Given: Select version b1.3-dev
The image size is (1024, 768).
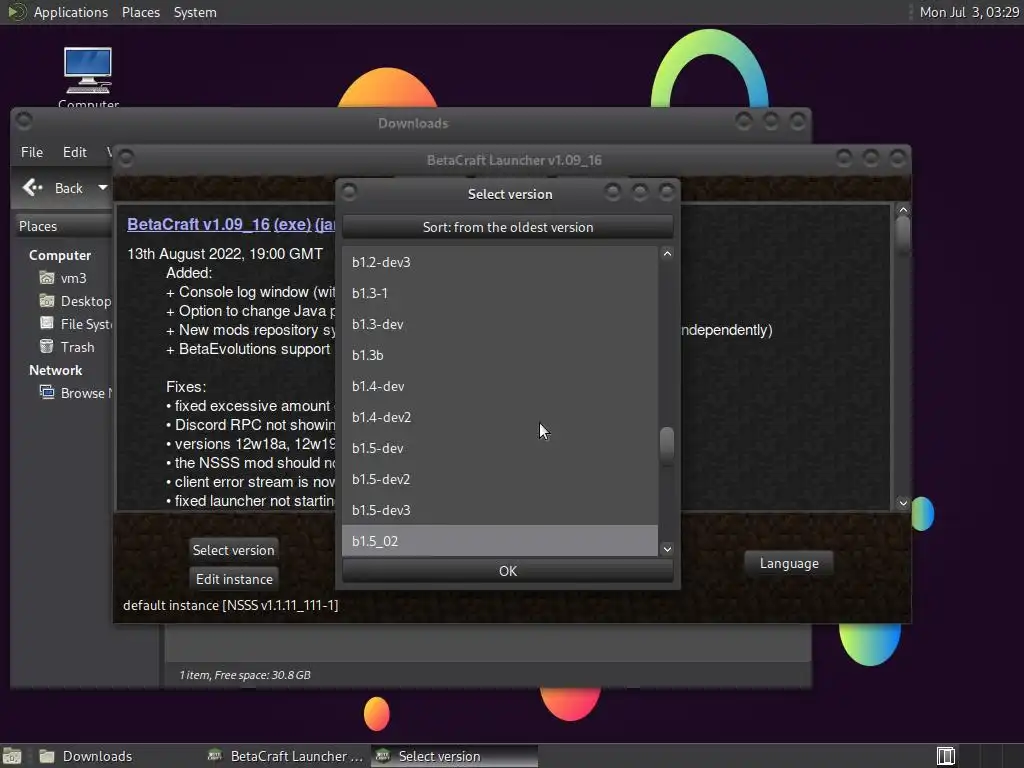Looking at the screenshot, I should tap(500, 324).
